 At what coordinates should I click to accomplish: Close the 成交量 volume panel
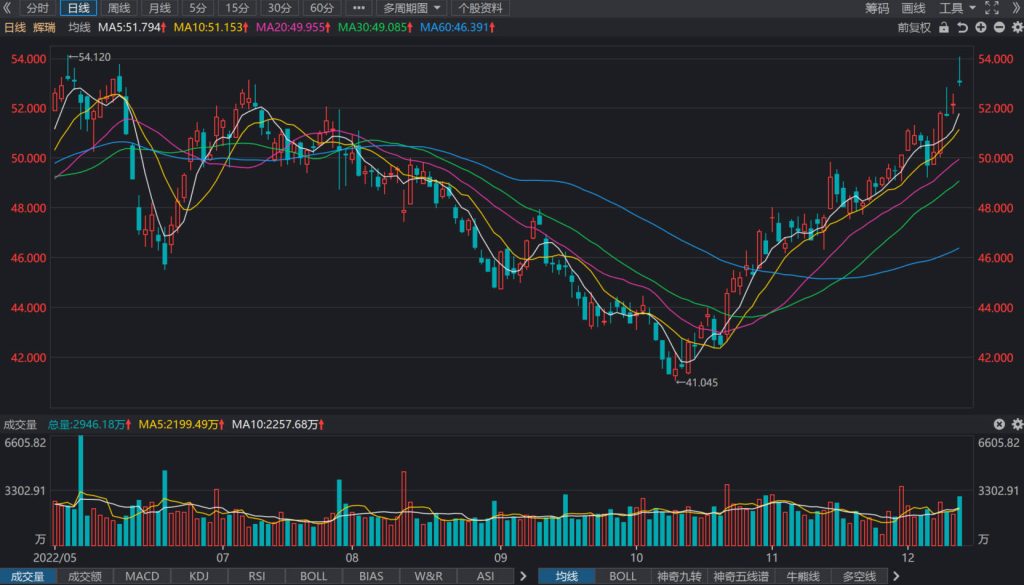[999, 424]
